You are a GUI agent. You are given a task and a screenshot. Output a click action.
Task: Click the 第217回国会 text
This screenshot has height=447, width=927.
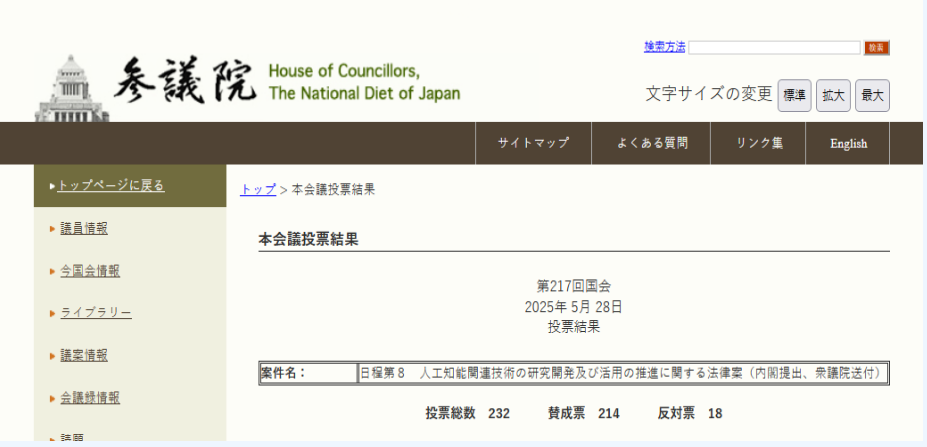pos(573,286)
